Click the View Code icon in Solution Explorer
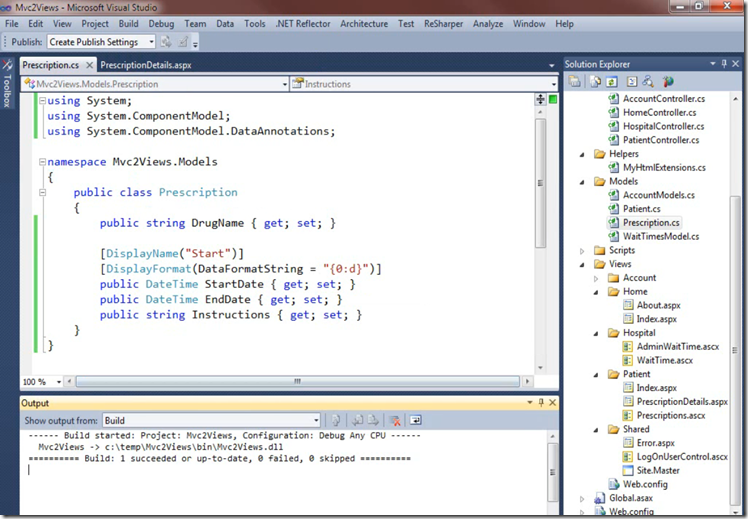 coord(632,82)
